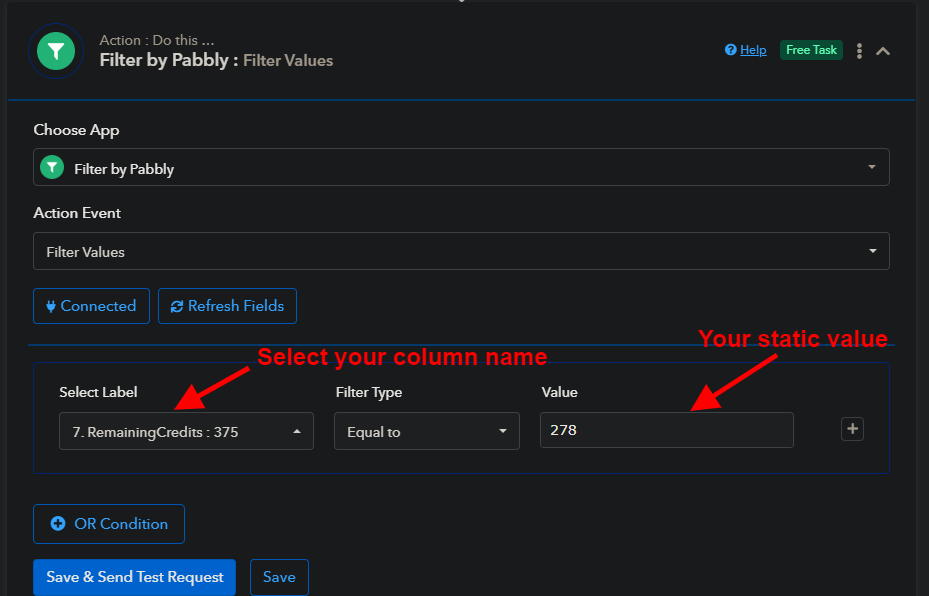
Task: Click the Value input field containing 278
Action: pyautogui.click(x=666, y=430)
